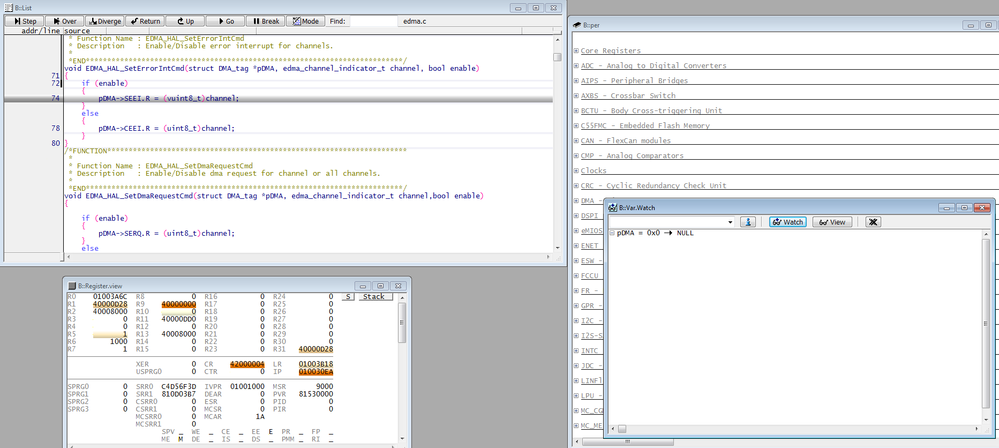
Task: Close the B::Var.Watch window
Action: (x=982, y=208)
